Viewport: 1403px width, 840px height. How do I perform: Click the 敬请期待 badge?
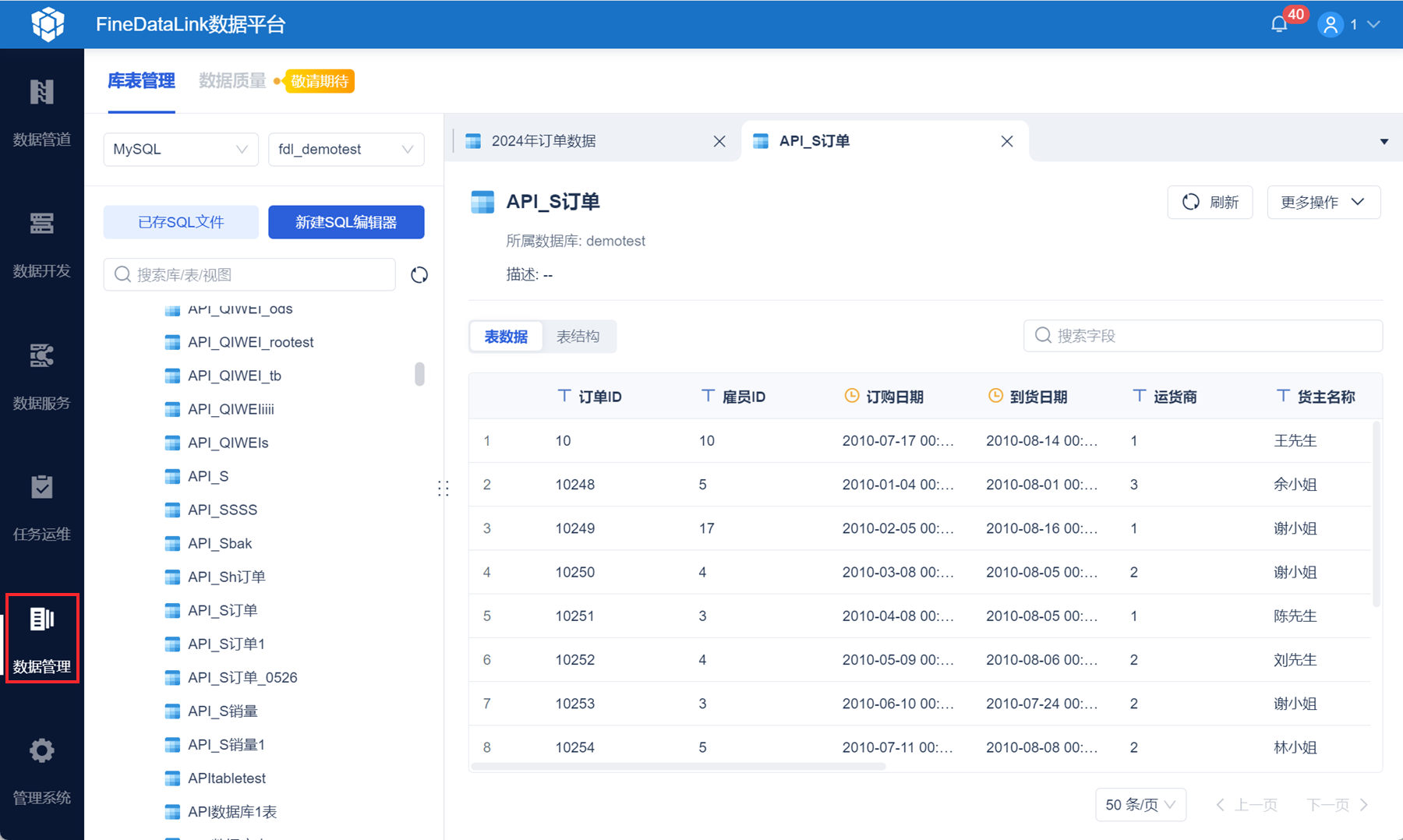320,81
